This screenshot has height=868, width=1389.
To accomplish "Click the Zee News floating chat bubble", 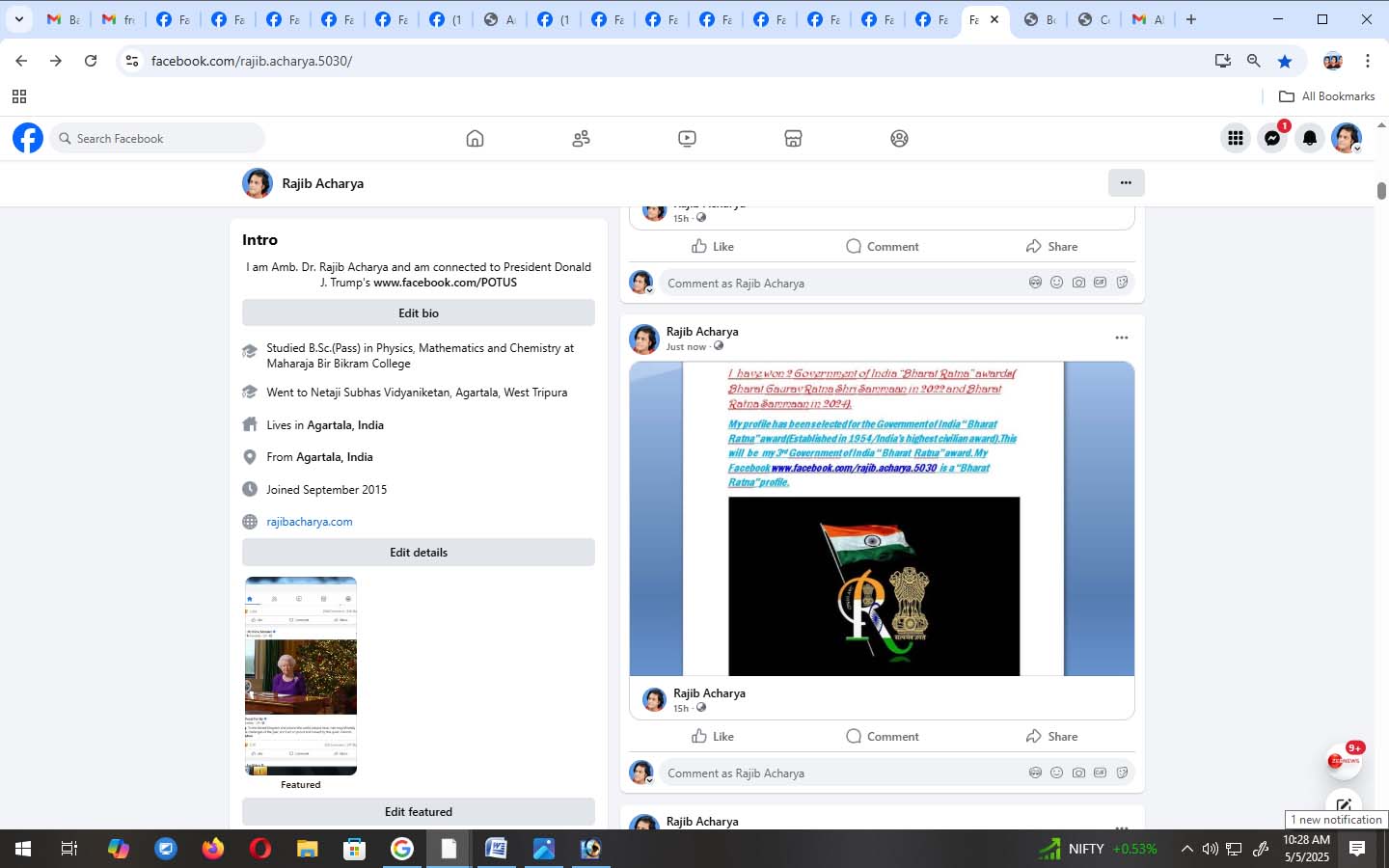I will click(x=1344, y=760).
